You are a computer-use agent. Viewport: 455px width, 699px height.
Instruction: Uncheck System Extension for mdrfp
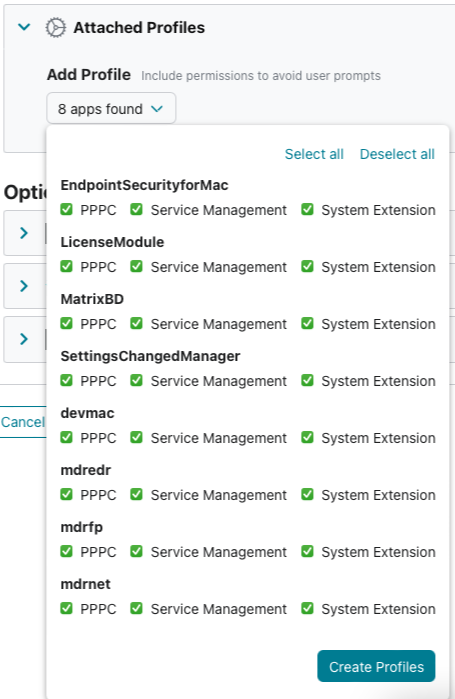[307, 551]
